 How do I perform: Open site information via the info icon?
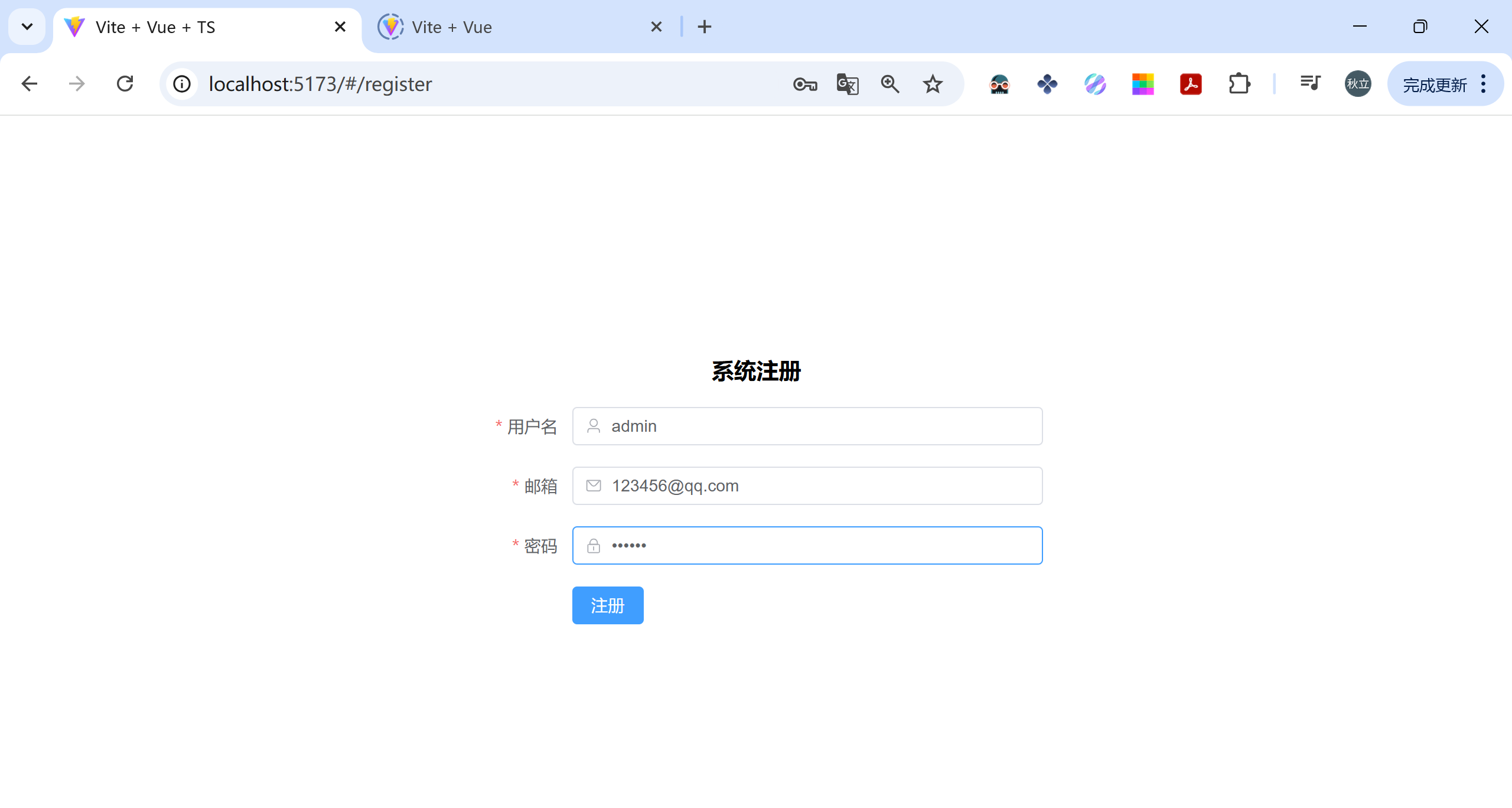coord(181,84)
